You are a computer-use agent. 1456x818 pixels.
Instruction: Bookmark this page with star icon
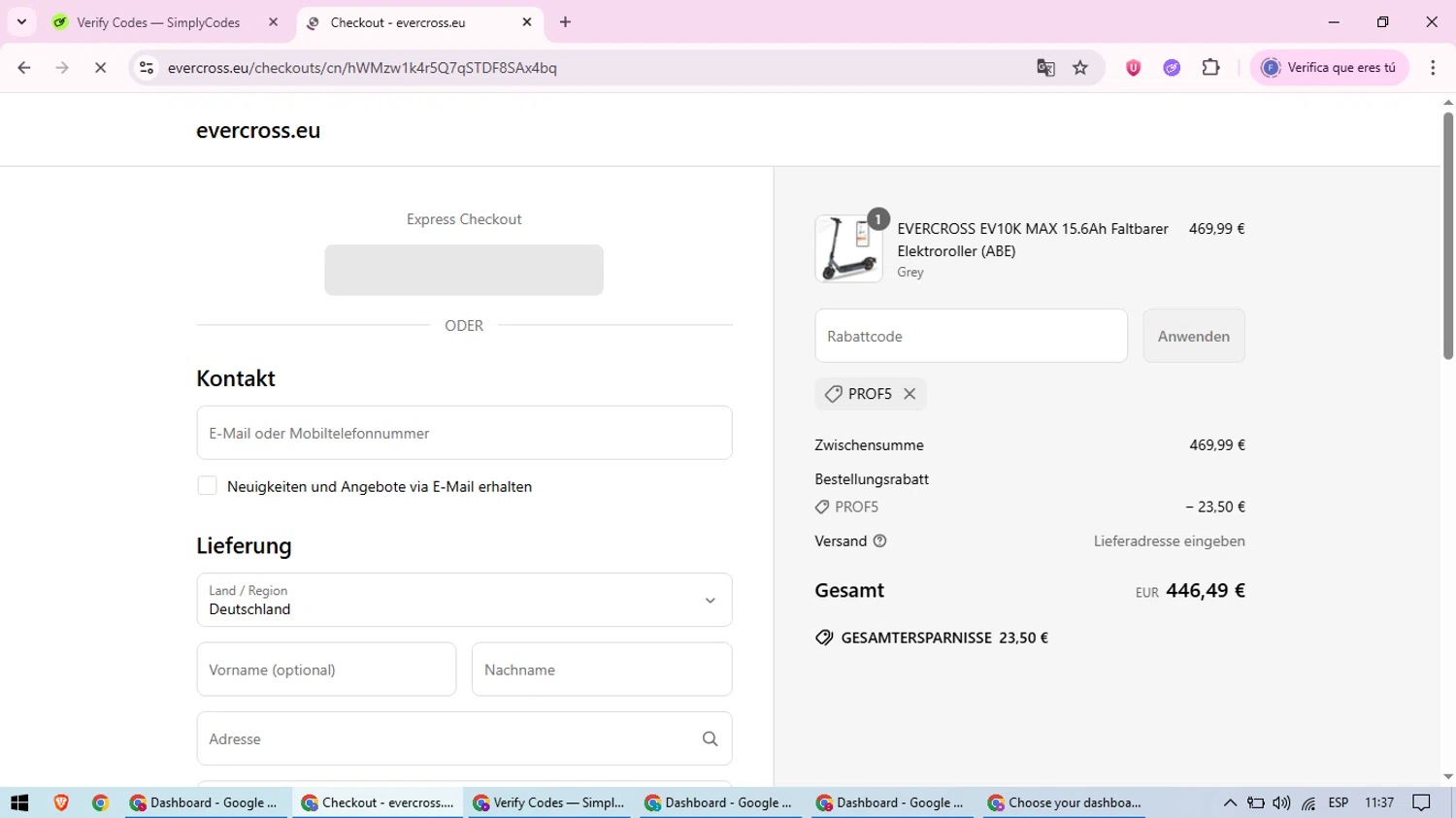tap(1080, 68)
